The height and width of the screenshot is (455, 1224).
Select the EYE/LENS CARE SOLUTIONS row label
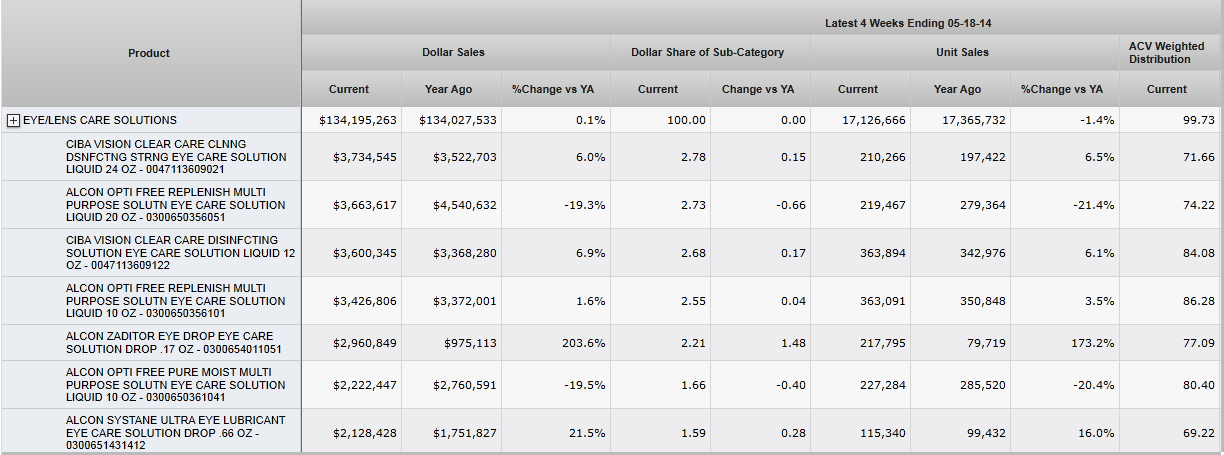[100, 120]
